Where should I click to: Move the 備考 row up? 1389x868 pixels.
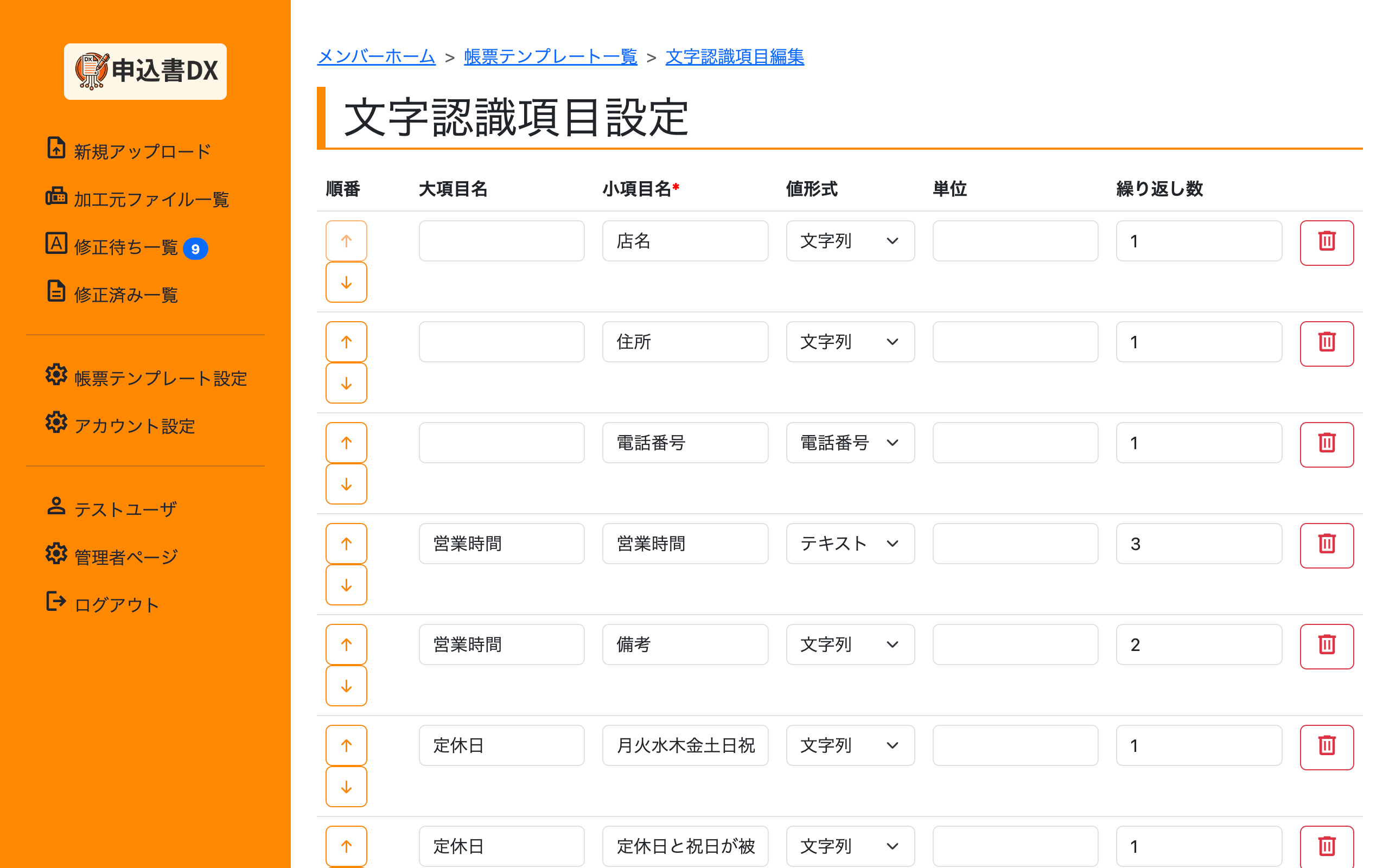tap(346, 644)
